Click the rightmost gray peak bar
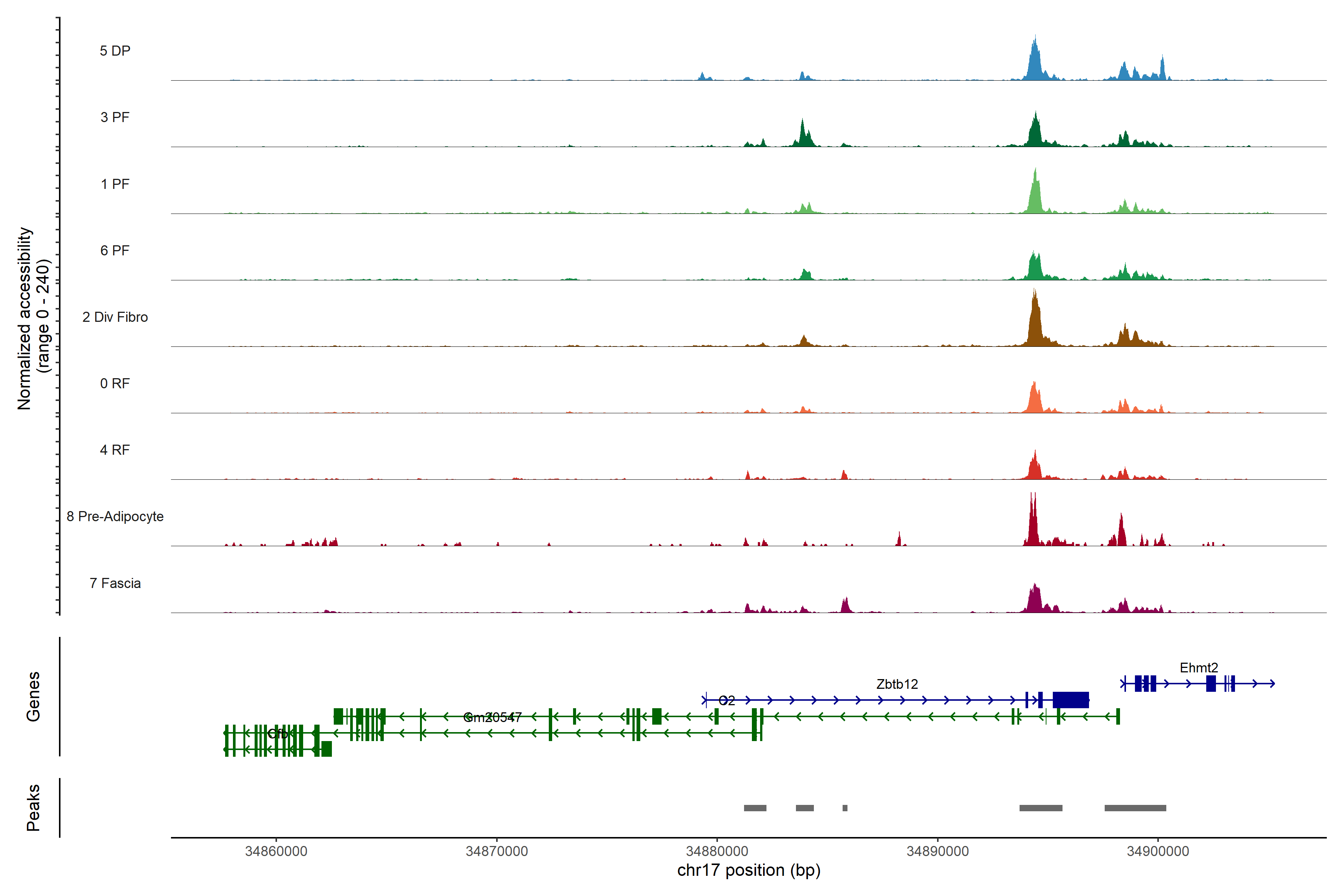 tap(1135, 808)
